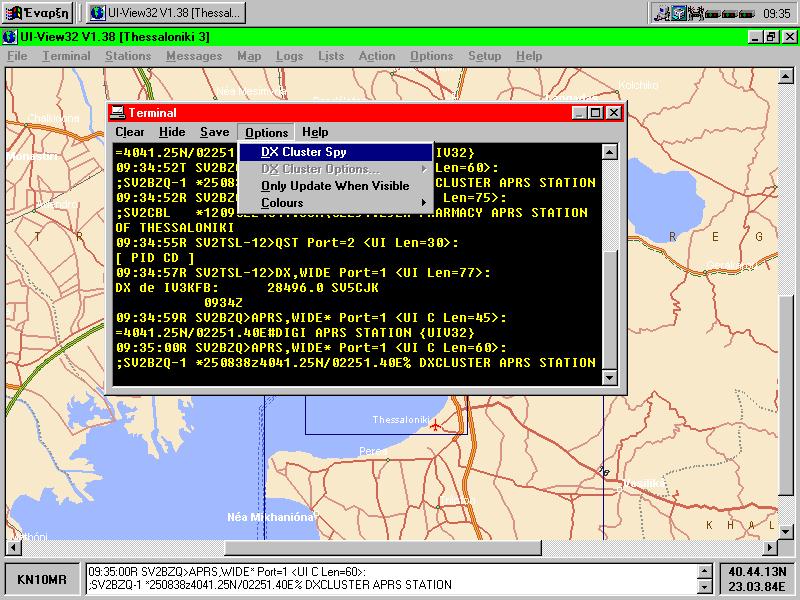Click the status bar line ending DXCLUSTER APRS STATION
Viewport: 800px width, 600px height.
pos(270,585)
